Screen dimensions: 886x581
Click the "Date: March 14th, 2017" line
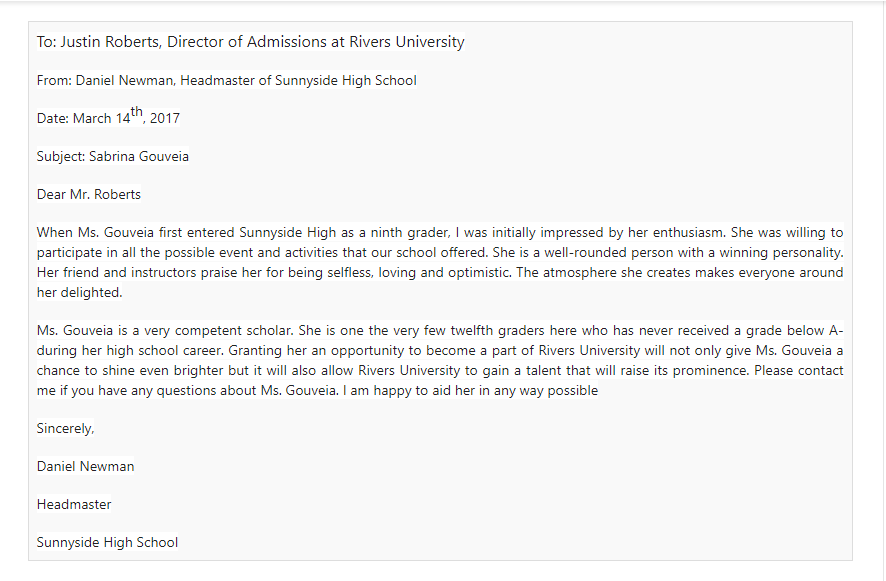(x=108, y=118)
